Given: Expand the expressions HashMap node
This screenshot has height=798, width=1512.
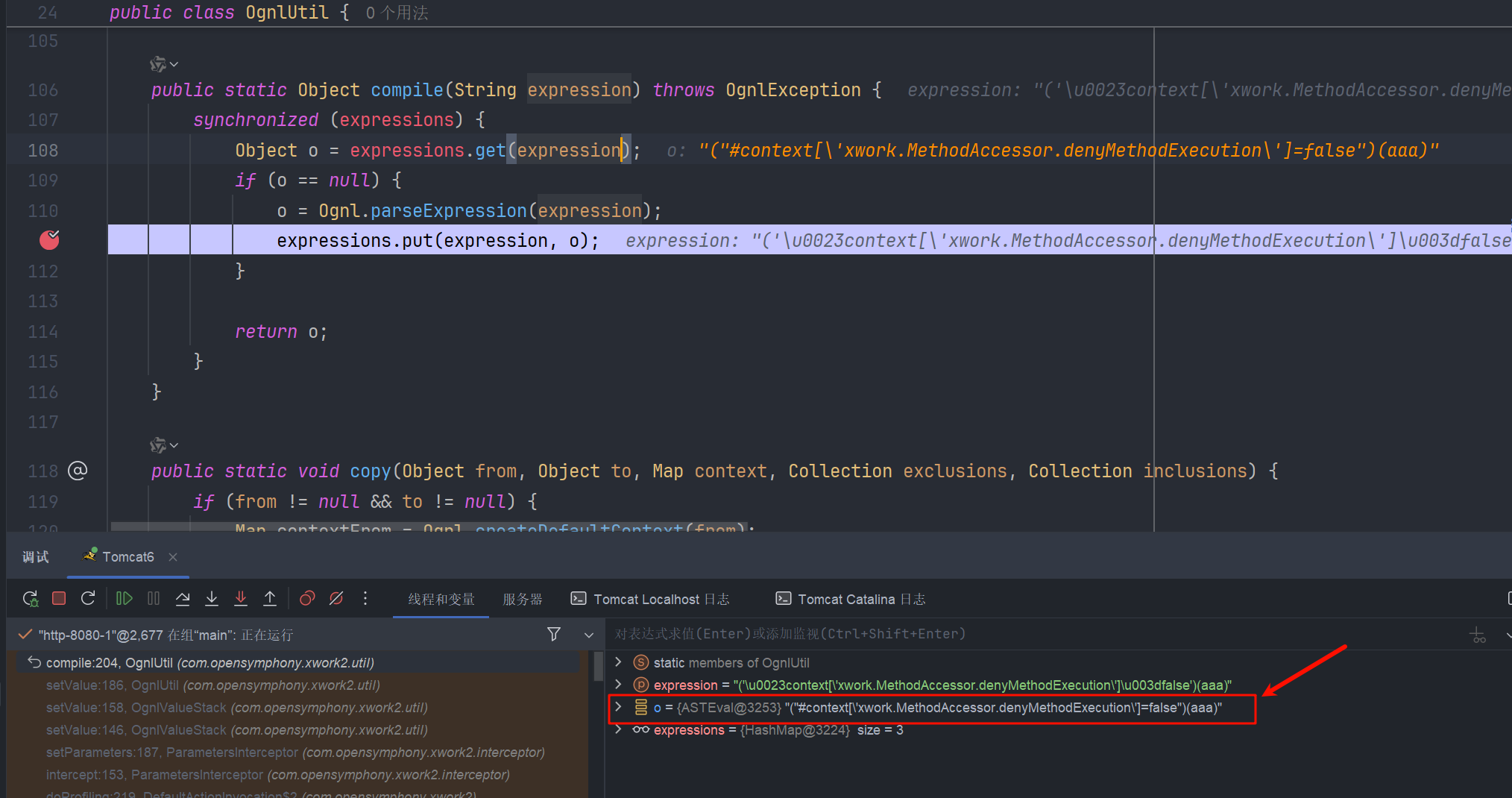Looking at the screenshot, I should tap(618, 729).
